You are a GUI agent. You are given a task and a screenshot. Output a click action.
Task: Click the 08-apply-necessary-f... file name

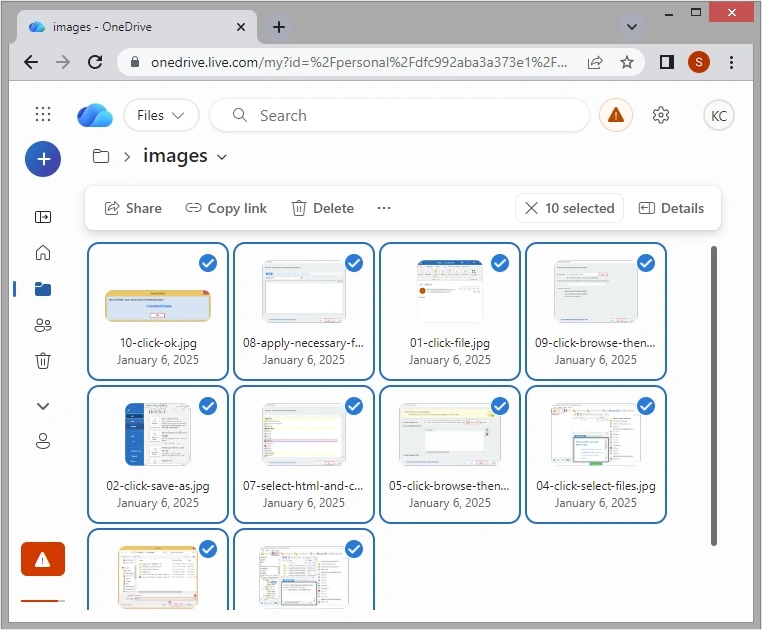tap(303, 343)
